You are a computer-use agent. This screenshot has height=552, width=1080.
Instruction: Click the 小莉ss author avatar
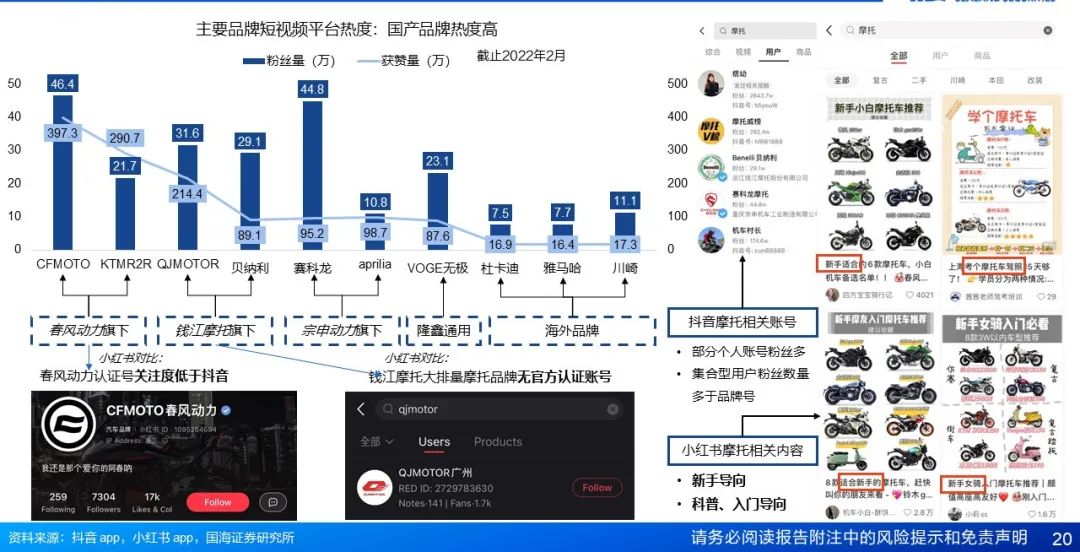954,514
